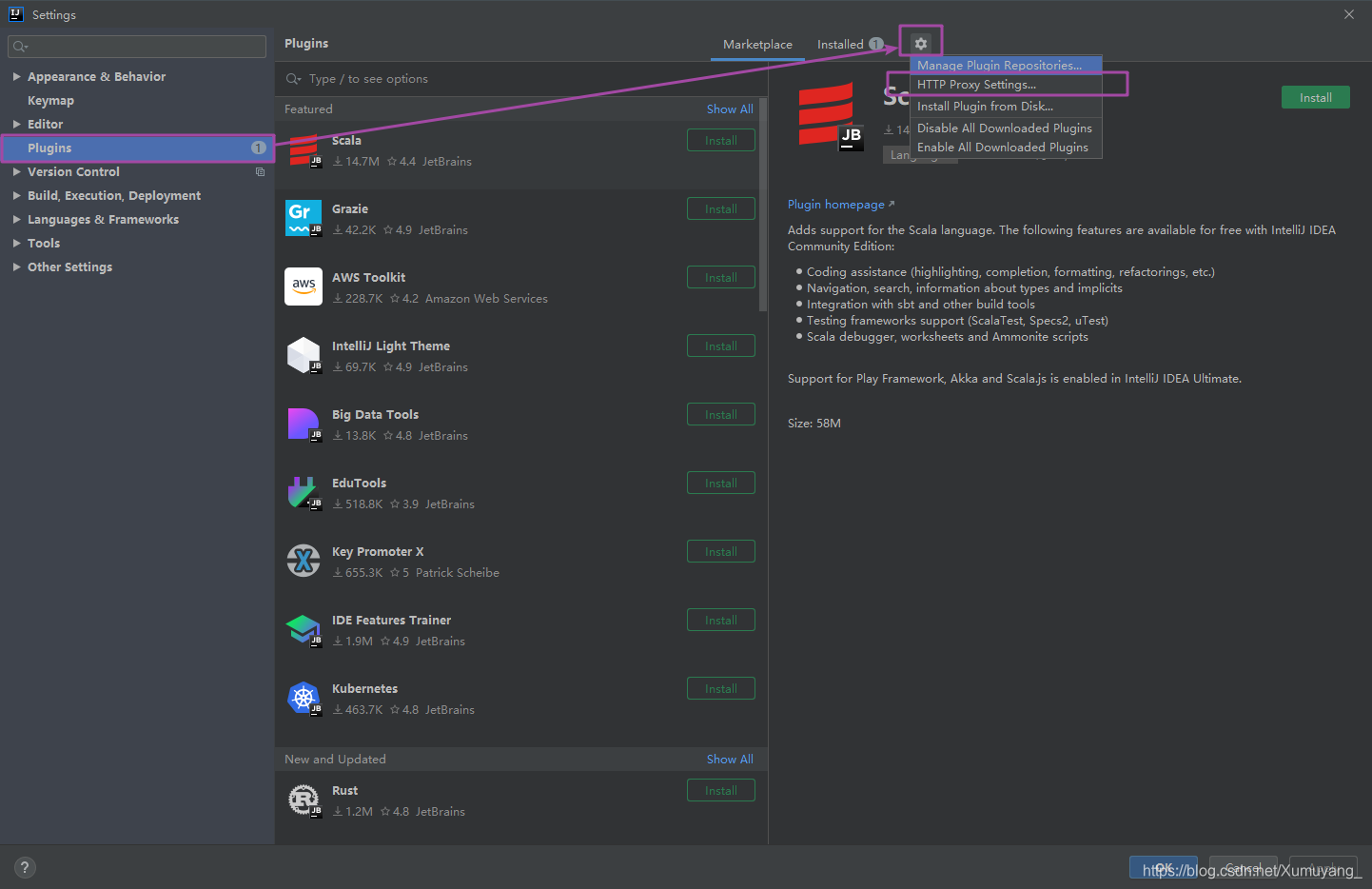The width and height of the screenshot is (1372, 889).
Task: Click the Plugins update count badge
Action: pos(258,148)
